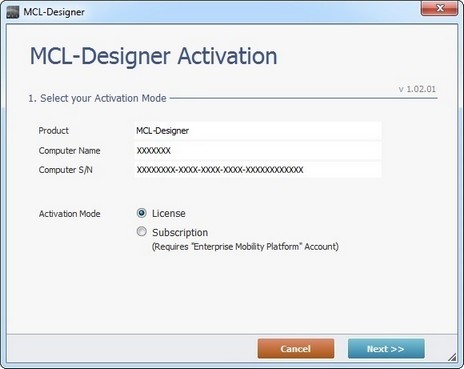Viewport: 464px width, 369px height.
Task: Click the 'Activation Mode' label
Action: point(70,214)
